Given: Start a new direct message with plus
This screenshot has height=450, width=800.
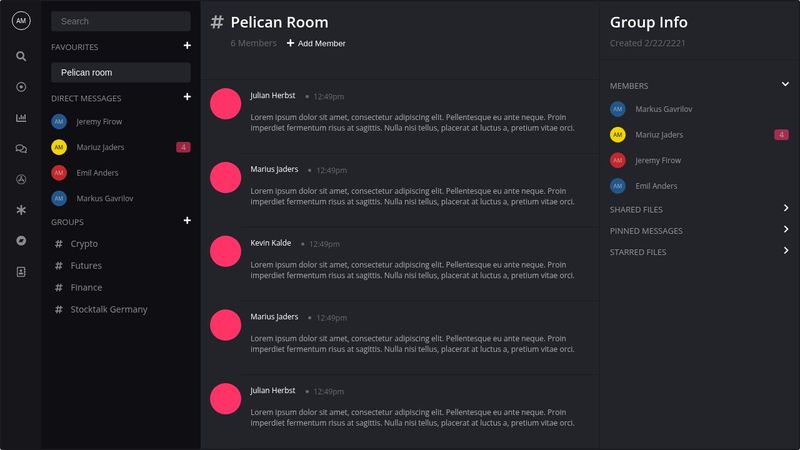Looking at the screenshot, I should point(187,97).
